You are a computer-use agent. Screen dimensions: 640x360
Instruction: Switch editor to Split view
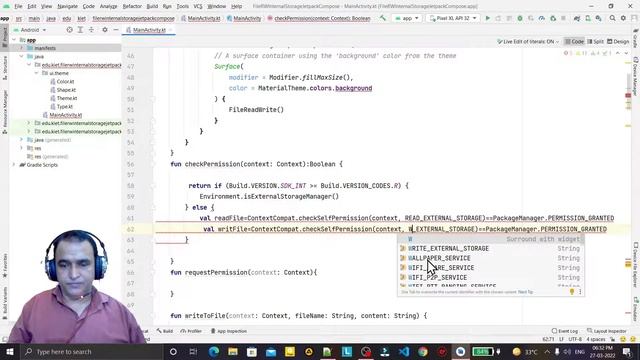596,42
